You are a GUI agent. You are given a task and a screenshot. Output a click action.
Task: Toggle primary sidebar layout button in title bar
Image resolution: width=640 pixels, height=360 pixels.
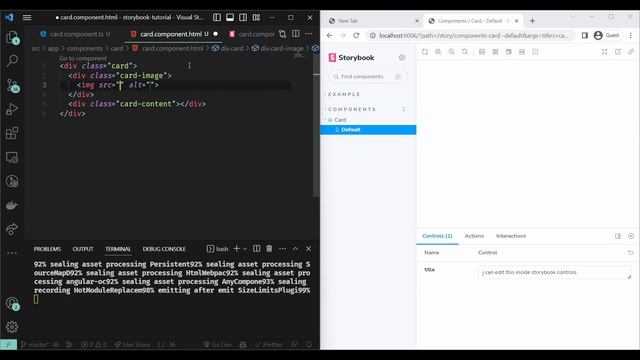point(217,17)
